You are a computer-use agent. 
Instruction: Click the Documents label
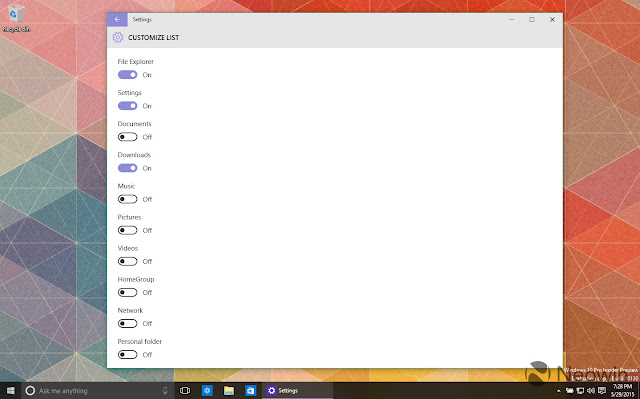click(x=134, y=124)
